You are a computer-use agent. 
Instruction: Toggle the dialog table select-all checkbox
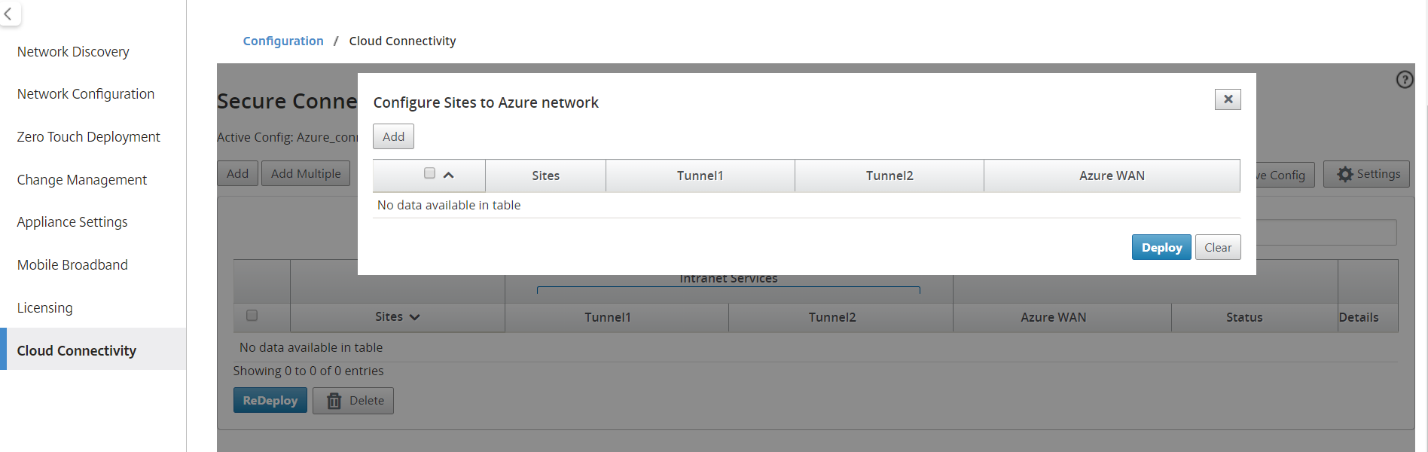(x=430, y=173)
